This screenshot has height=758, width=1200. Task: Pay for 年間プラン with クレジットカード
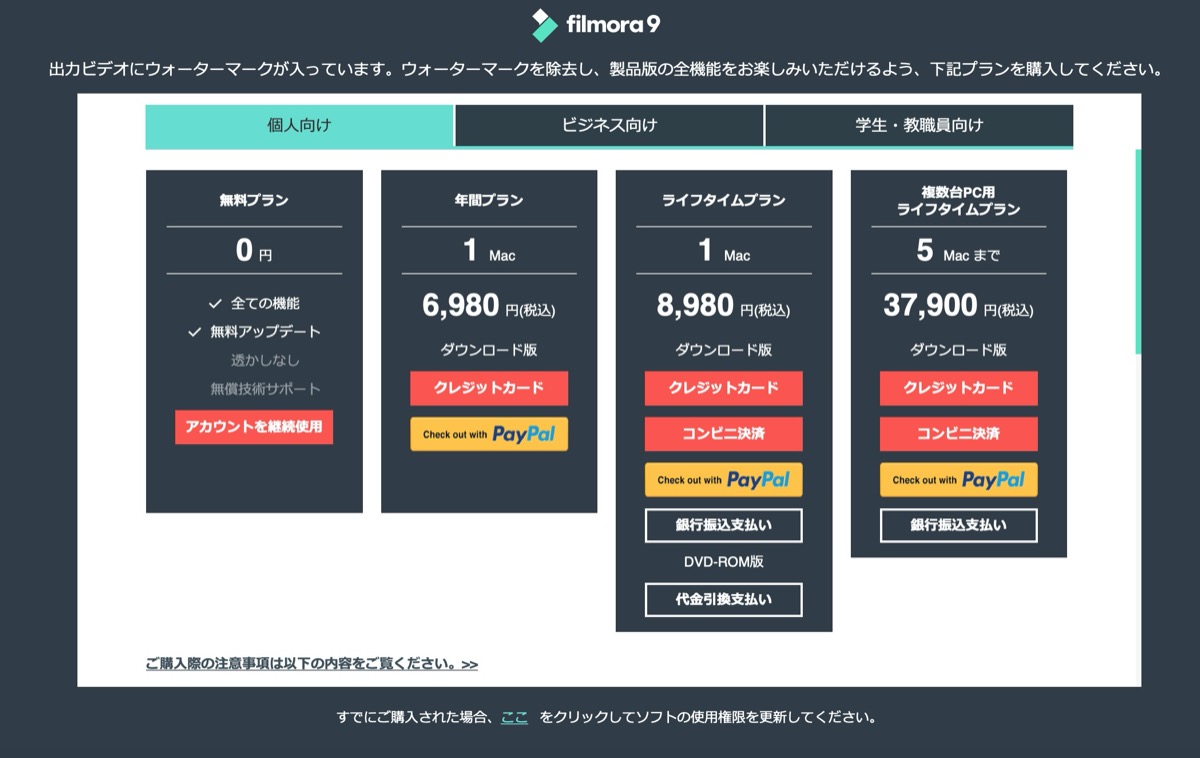[489, 388]
